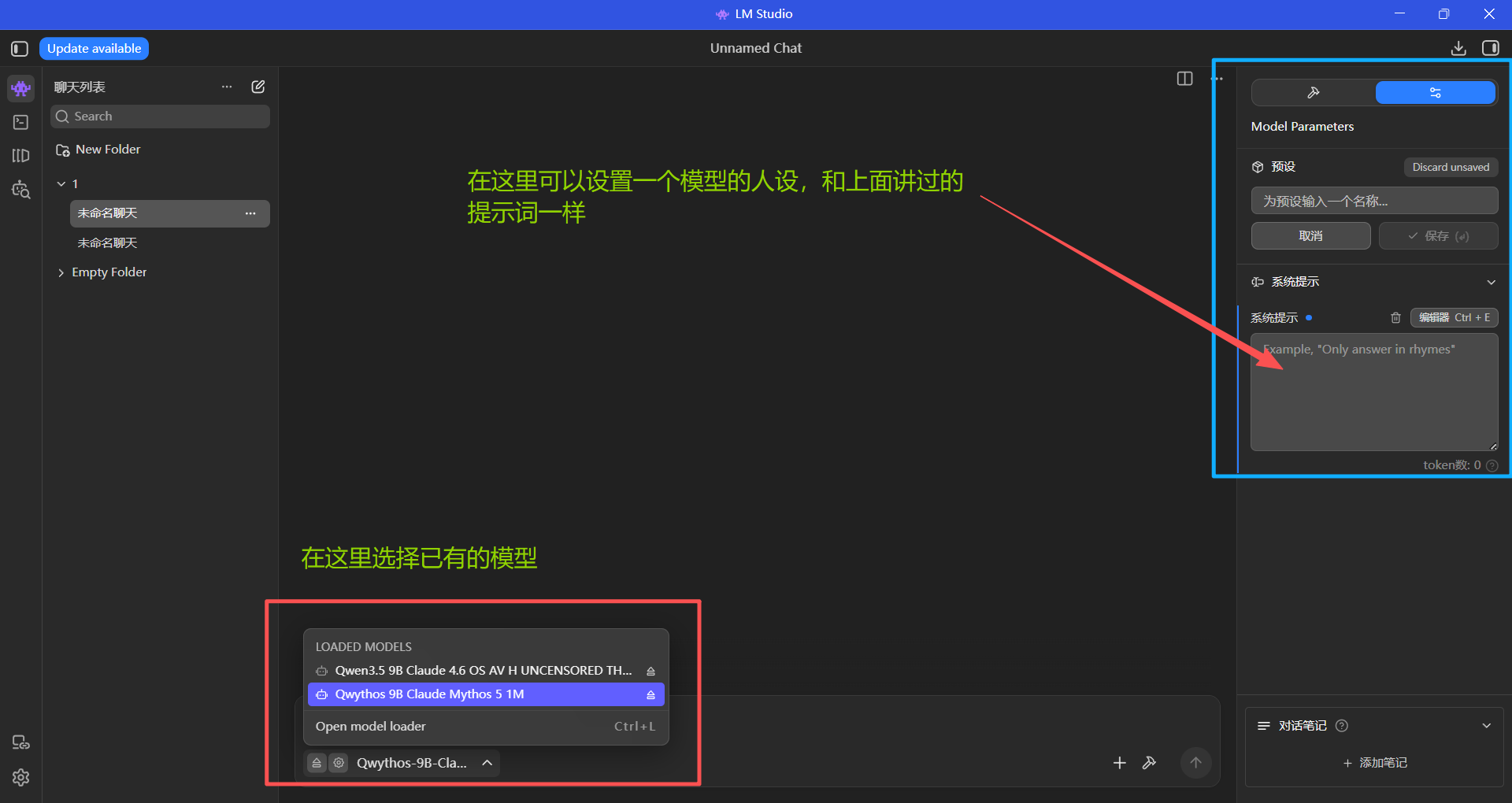This screenshot has width=1512, height=803.
Task: Open the Discover model search section
Action: coord(21,190)
